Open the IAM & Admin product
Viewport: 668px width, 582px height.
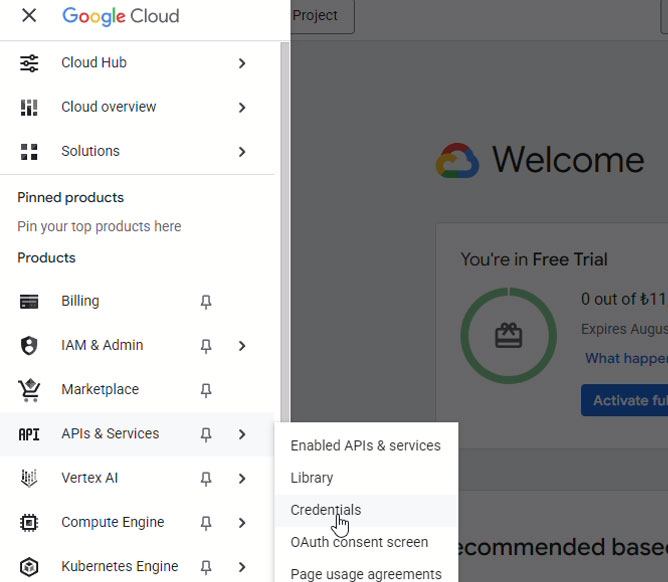pyautogui.click(x=137, y=346)
